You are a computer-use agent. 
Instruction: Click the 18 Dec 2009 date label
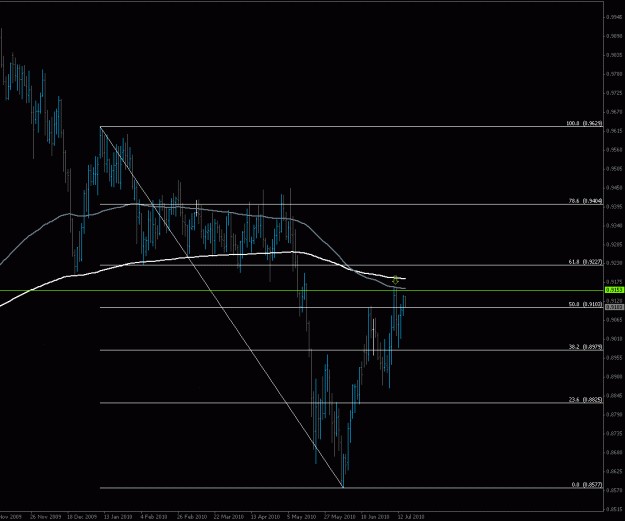(x=82, y=517)
